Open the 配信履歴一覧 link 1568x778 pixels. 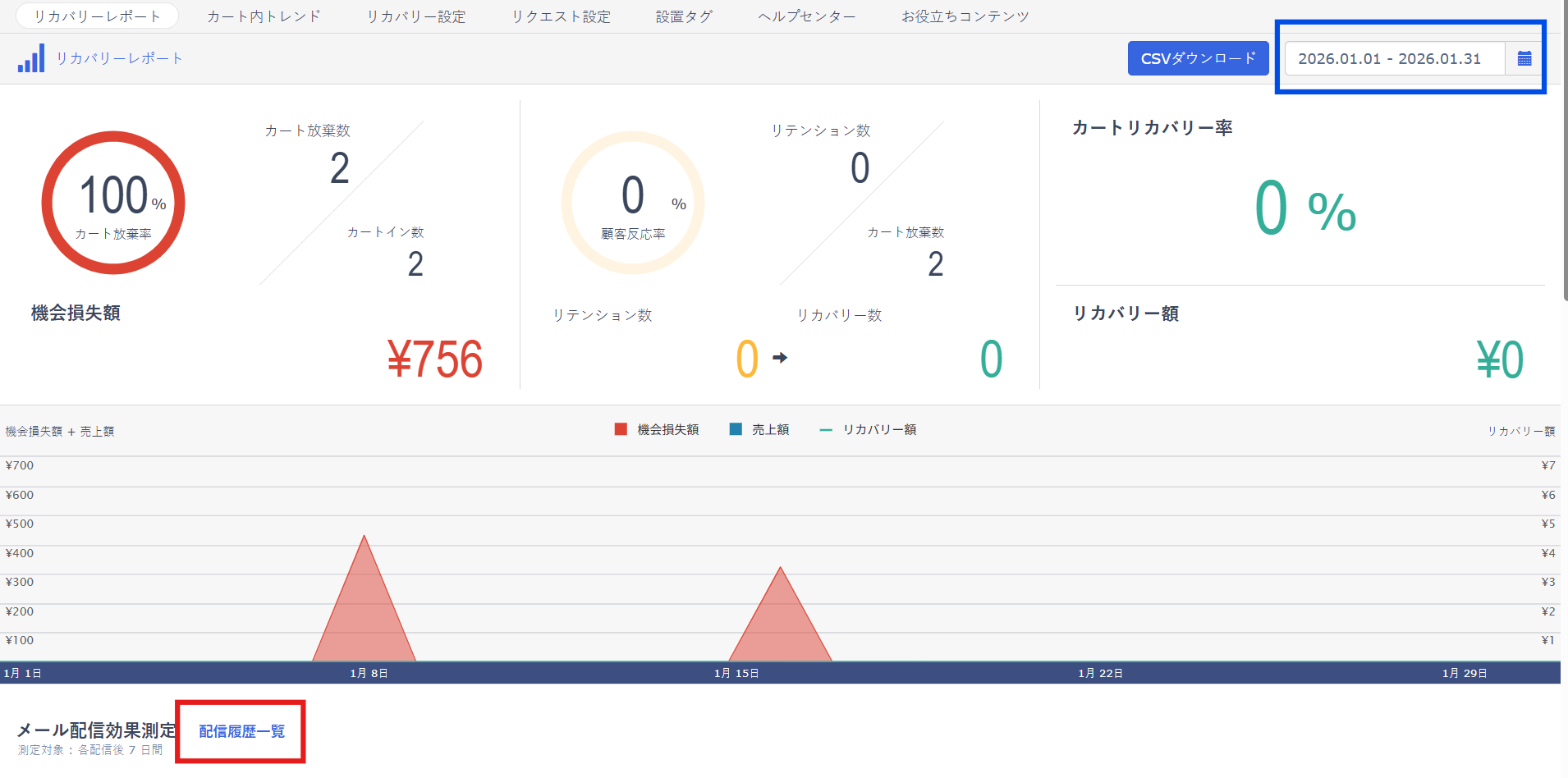(x=241, y=731)
